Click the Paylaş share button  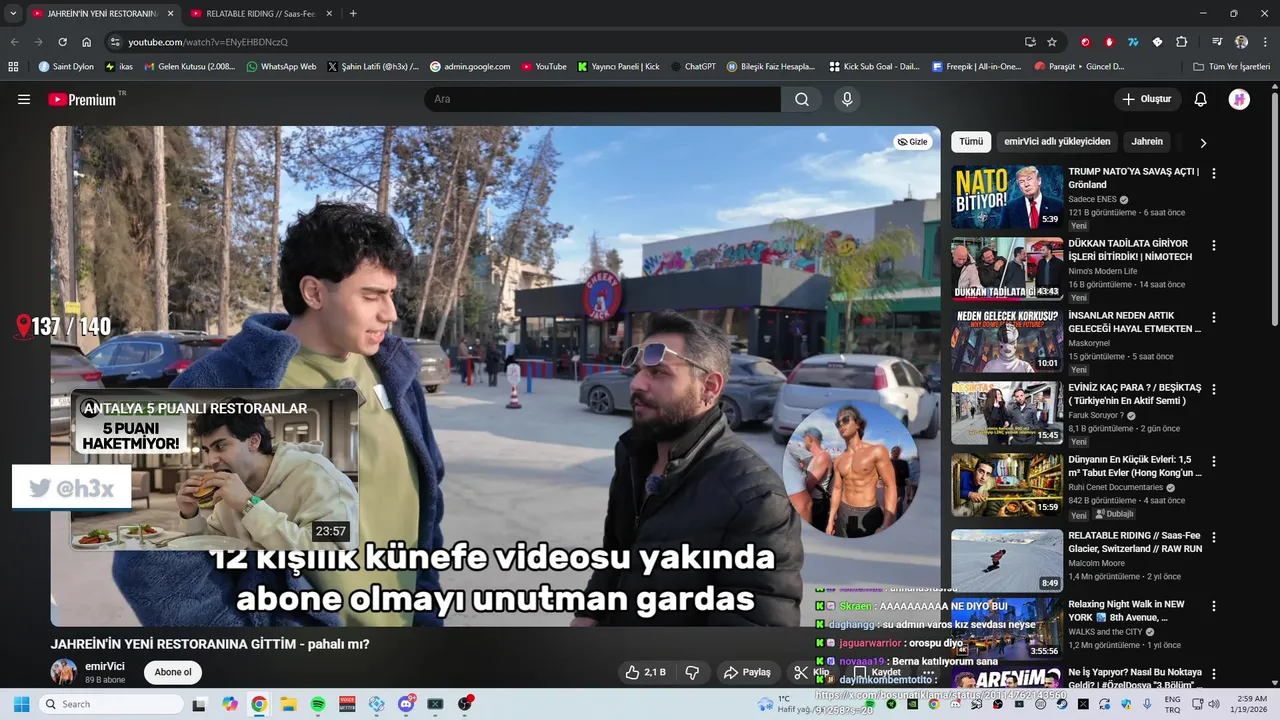(x=747, y=672)
